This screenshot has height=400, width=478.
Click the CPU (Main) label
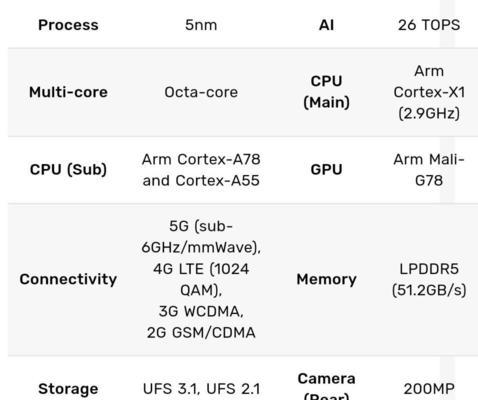click(x=326, y=92)
